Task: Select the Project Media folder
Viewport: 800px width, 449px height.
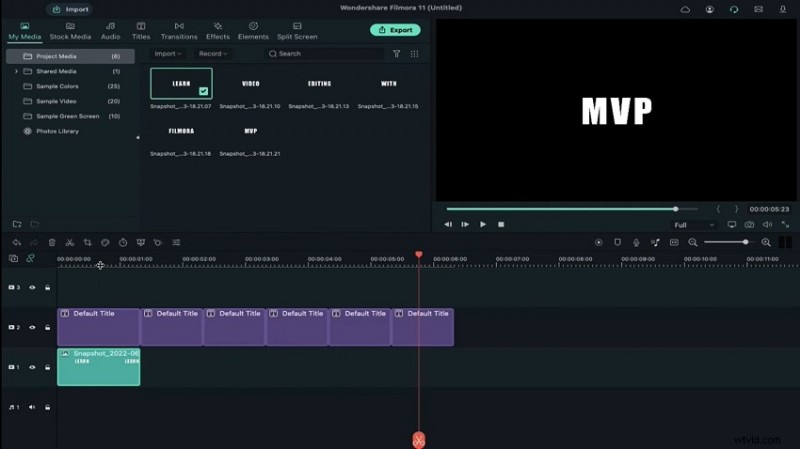Action: click(70, 56)
